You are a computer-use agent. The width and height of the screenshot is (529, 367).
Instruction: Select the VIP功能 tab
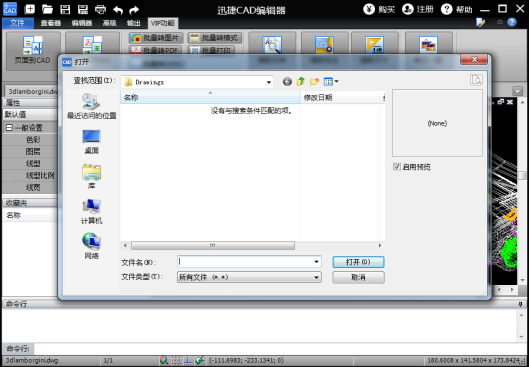tap(163, 23)
